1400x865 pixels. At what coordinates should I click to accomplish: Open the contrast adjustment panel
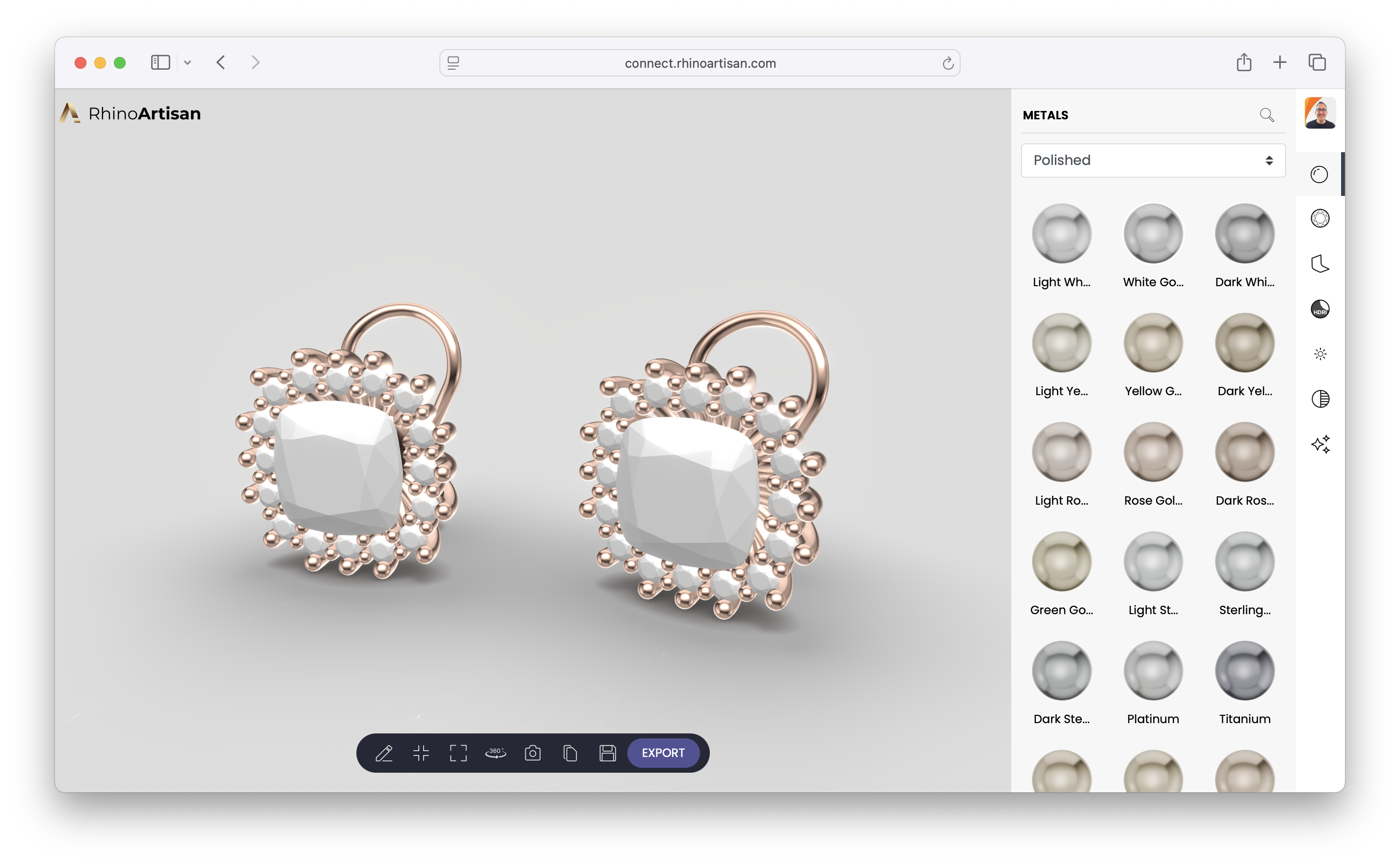tap(1319, 399)
